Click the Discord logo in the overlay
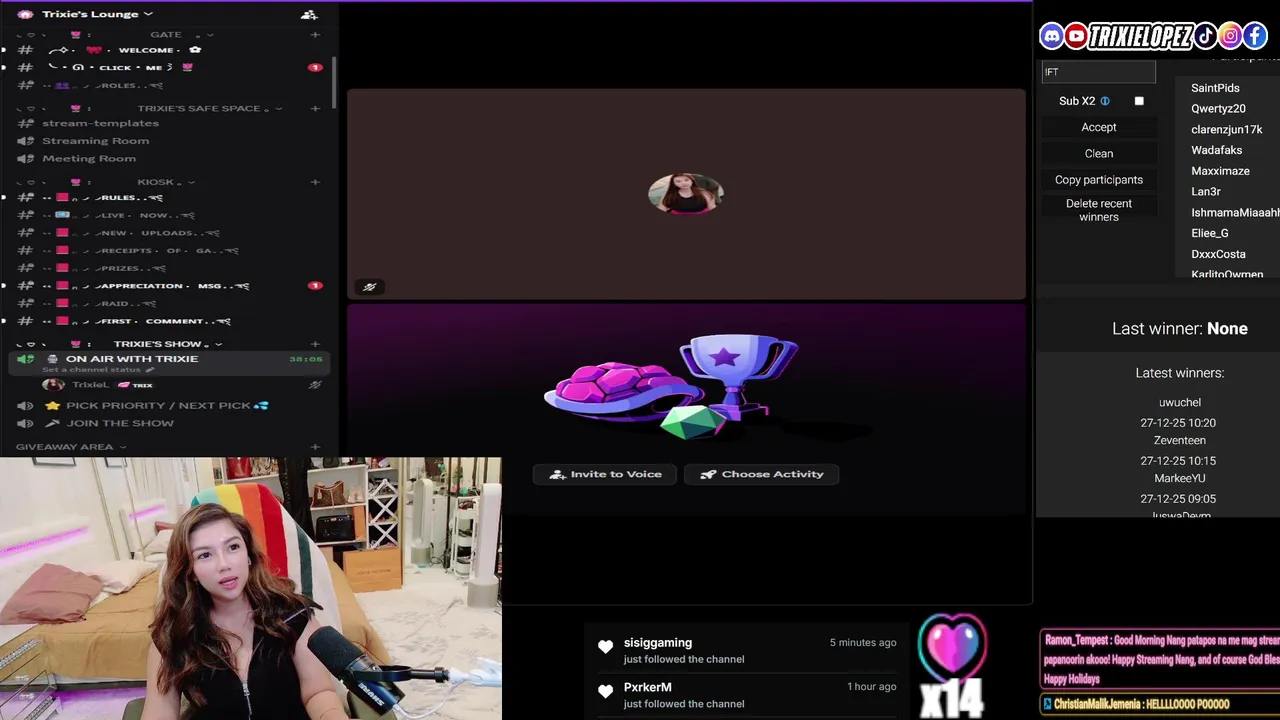Viewport: 1280px width, 720px height. coord(1051,37)
